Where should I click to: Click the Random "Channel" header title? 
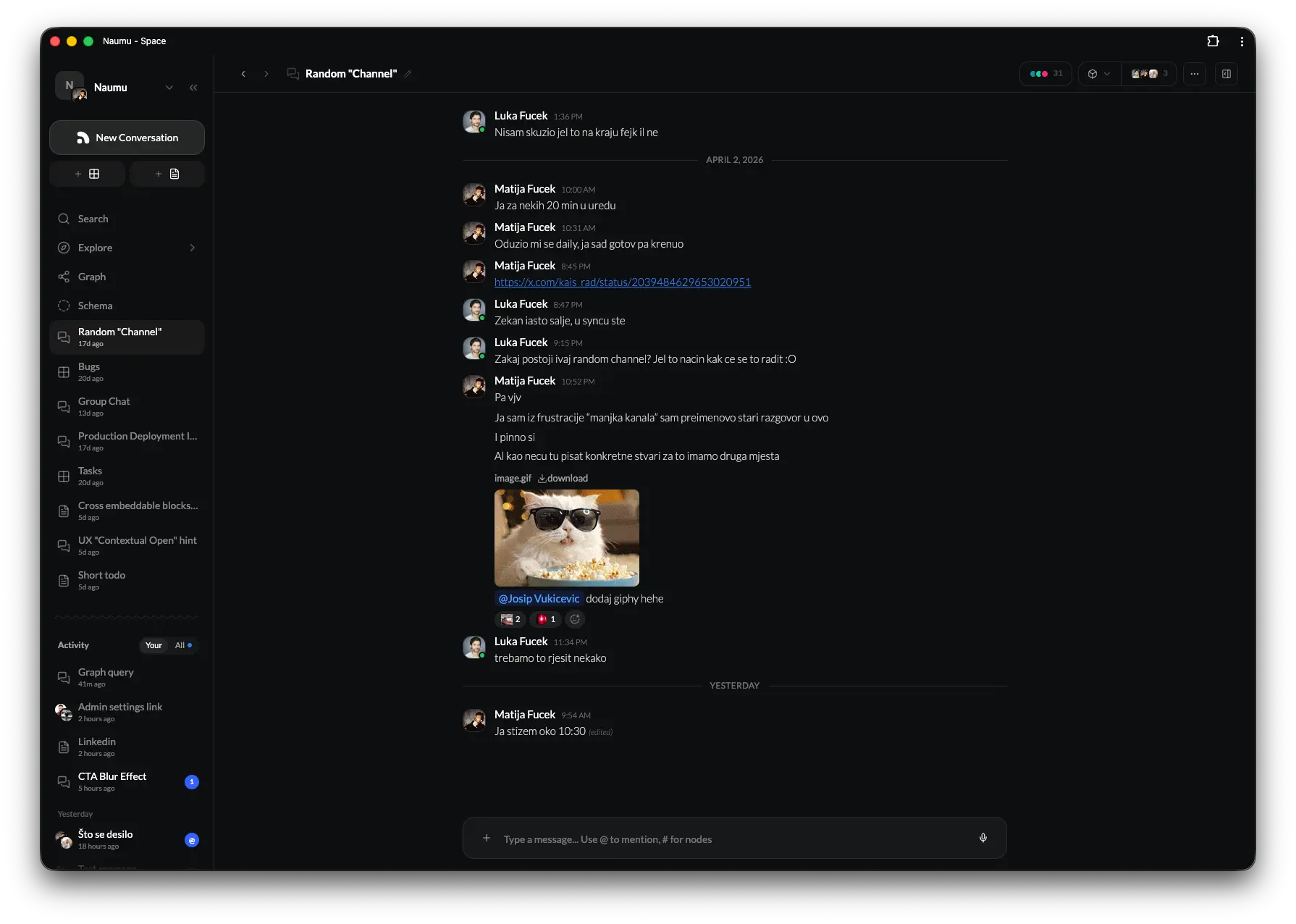[x=351, y=74]
